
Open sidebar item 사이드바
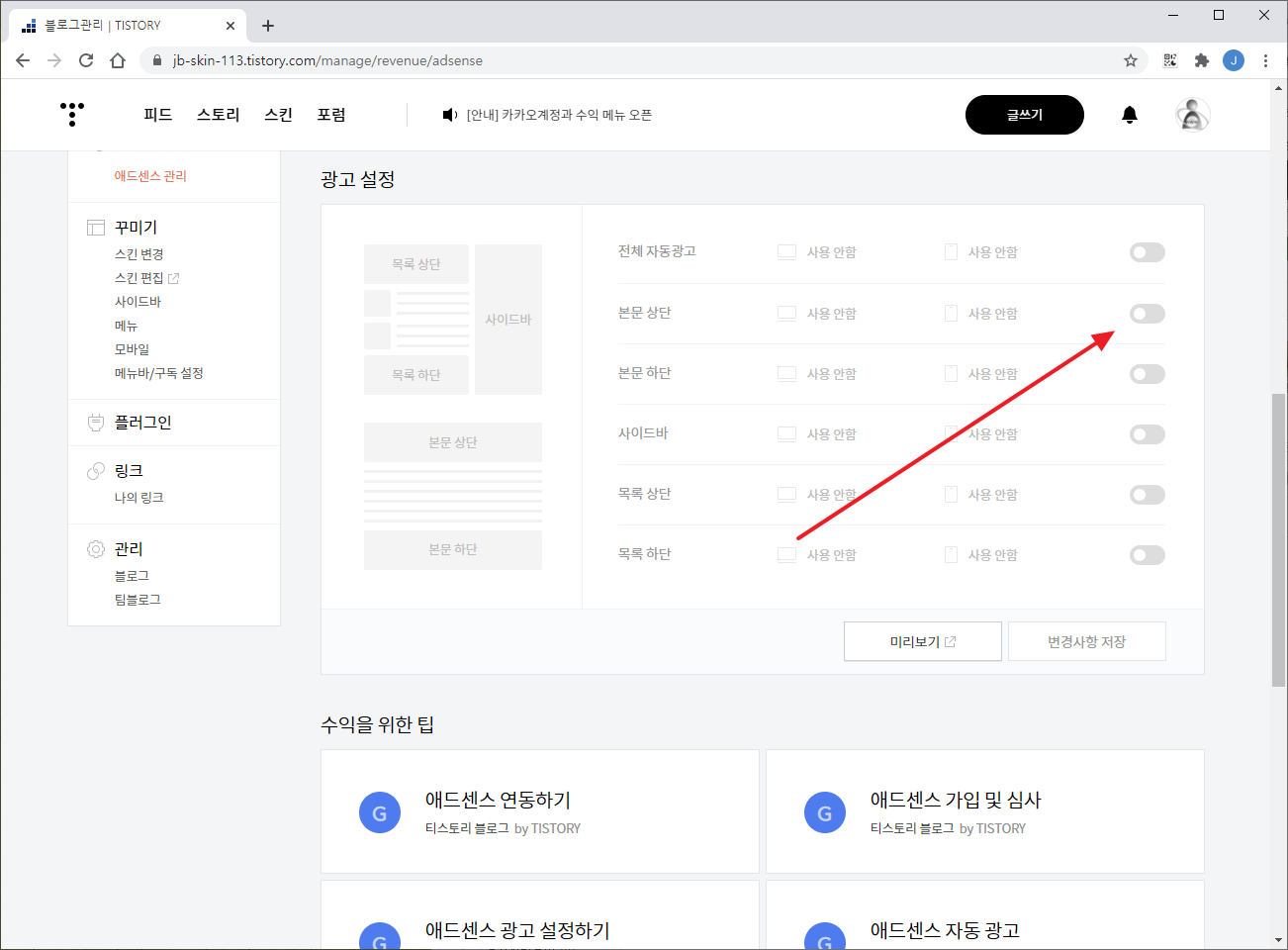tap(138, 302)
